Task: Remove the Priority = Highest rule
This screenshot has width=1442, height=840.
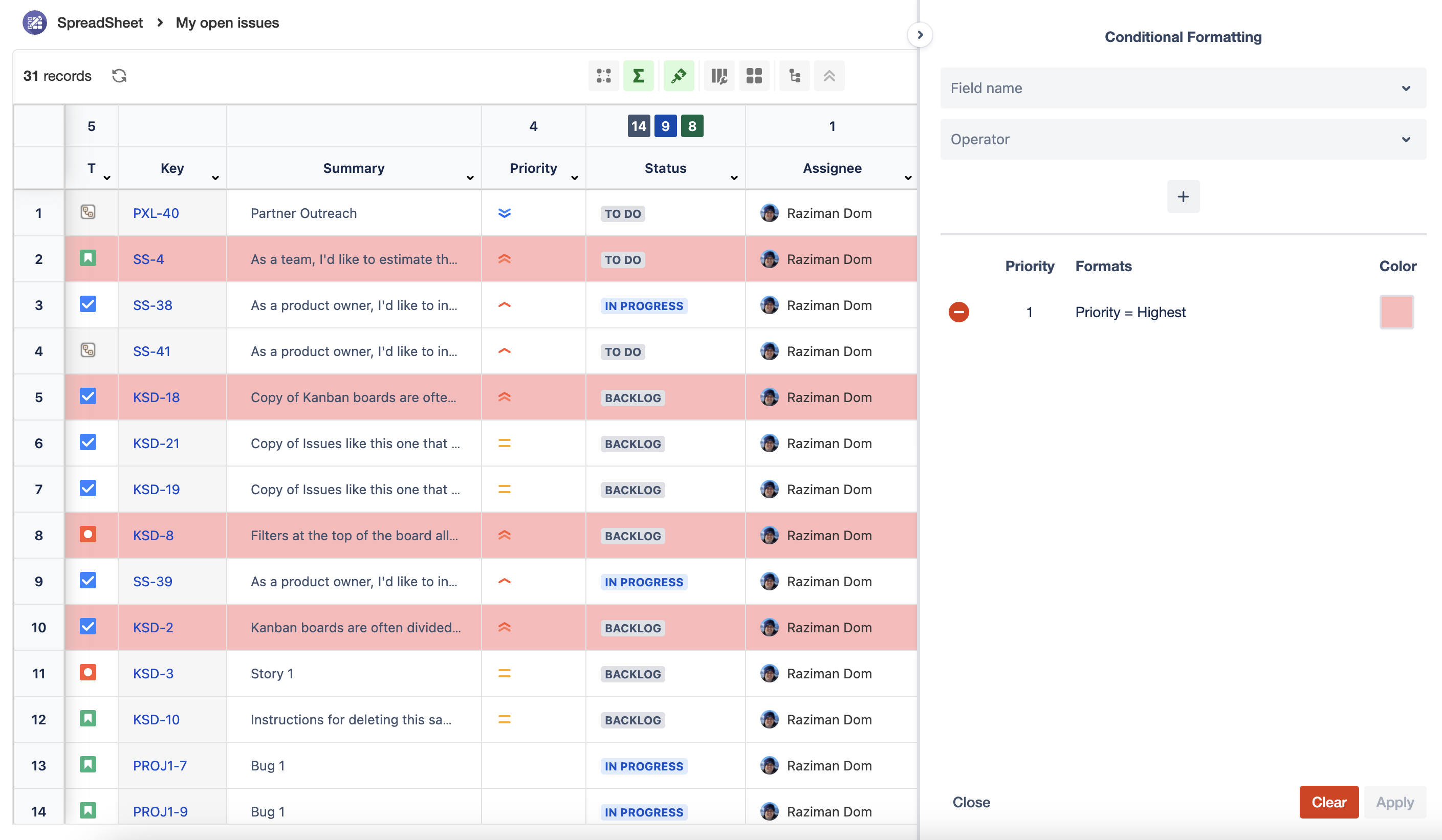Action: 958,313
